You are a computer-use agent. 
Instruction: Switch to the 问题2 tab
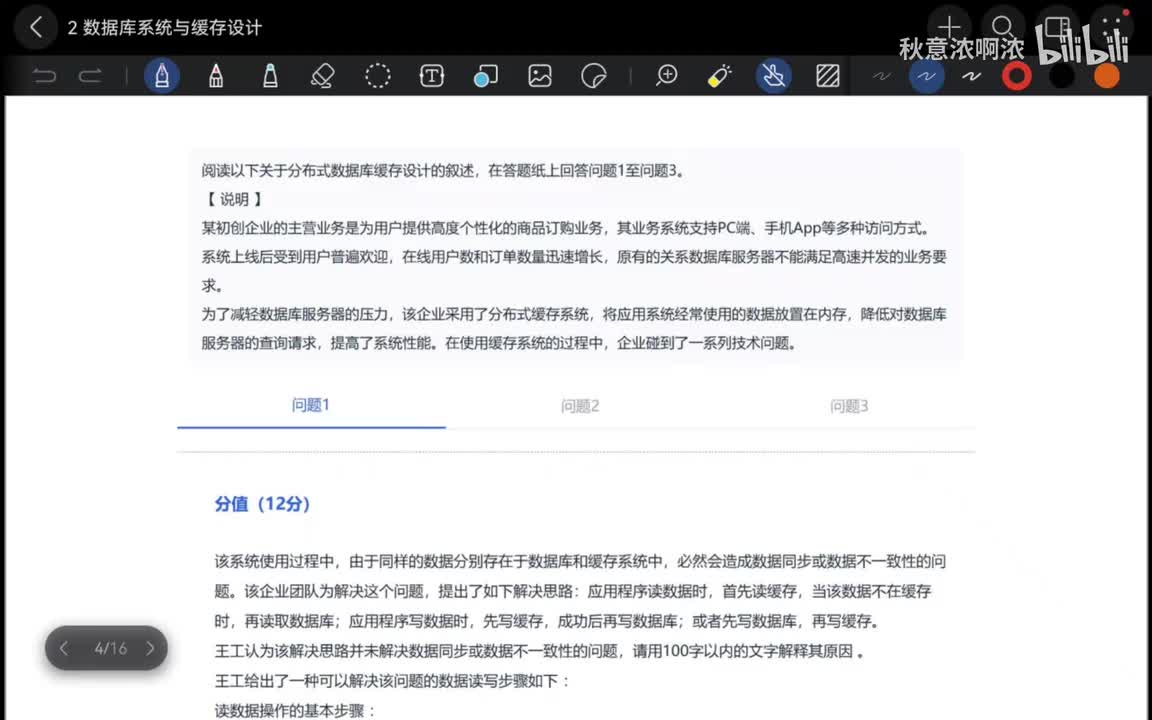pyautogui.click(x=580, y=406)
